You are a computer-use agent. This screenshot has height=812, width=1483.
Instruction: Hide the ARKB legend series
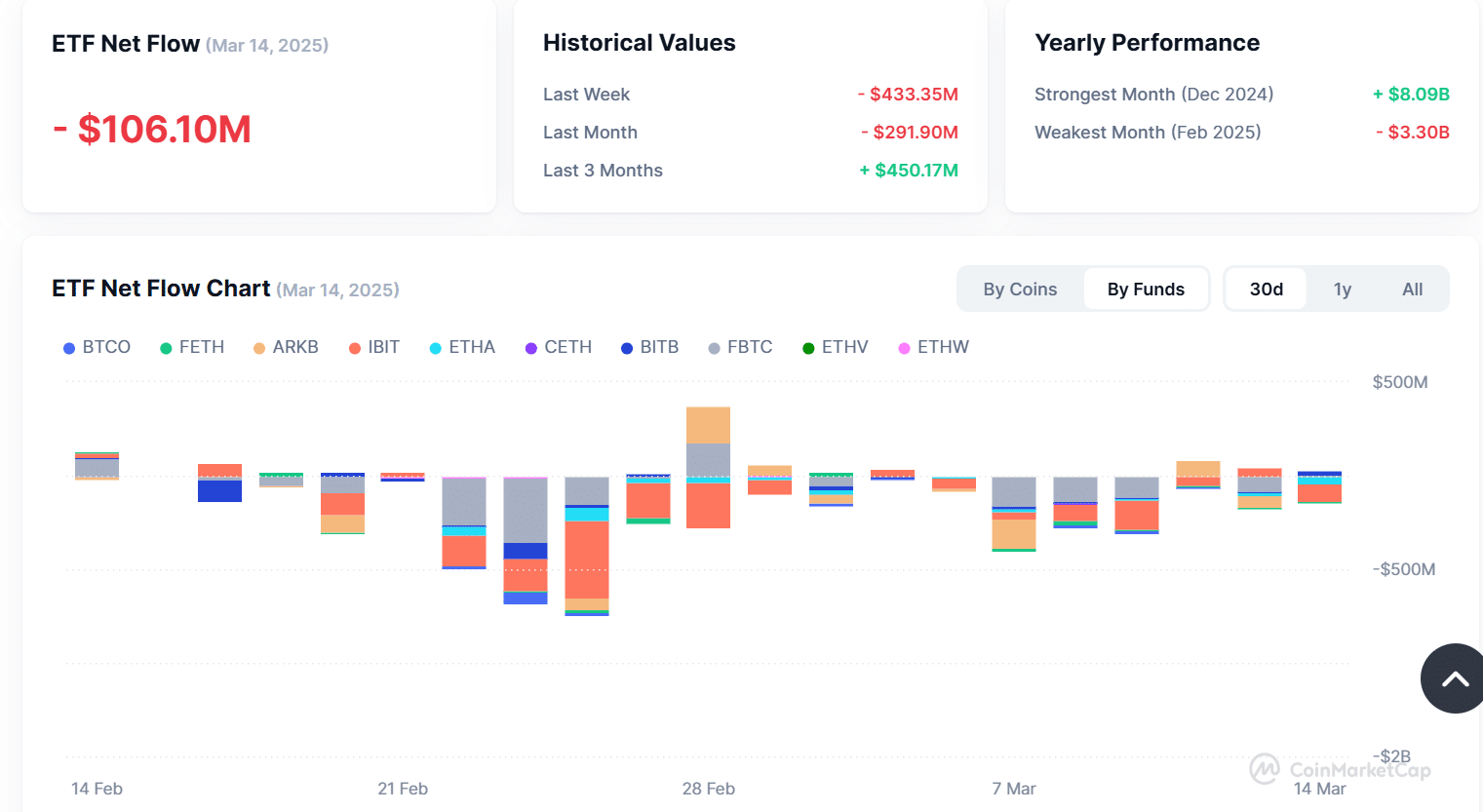[286, 347]
